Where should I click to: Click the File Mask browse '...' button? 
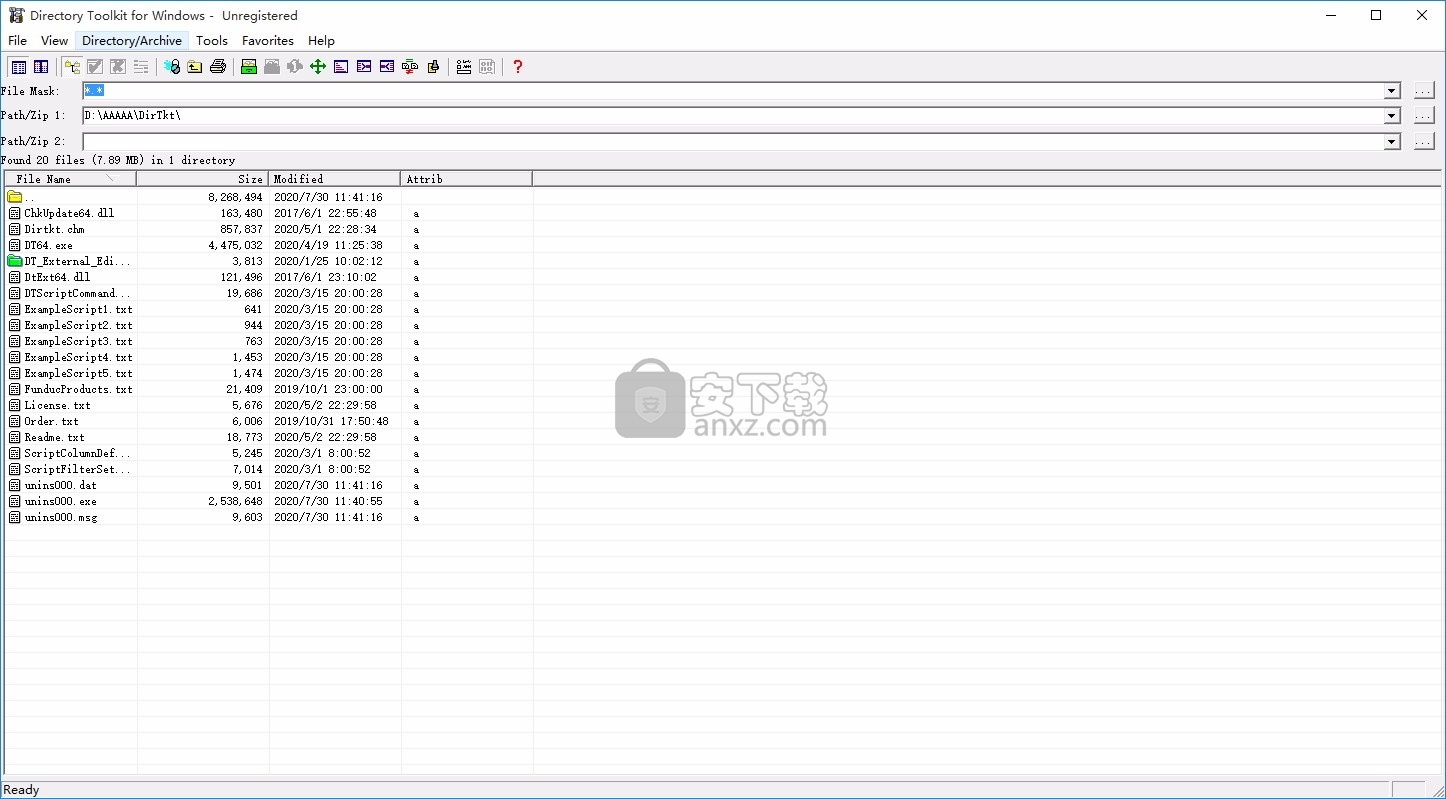1424,91
